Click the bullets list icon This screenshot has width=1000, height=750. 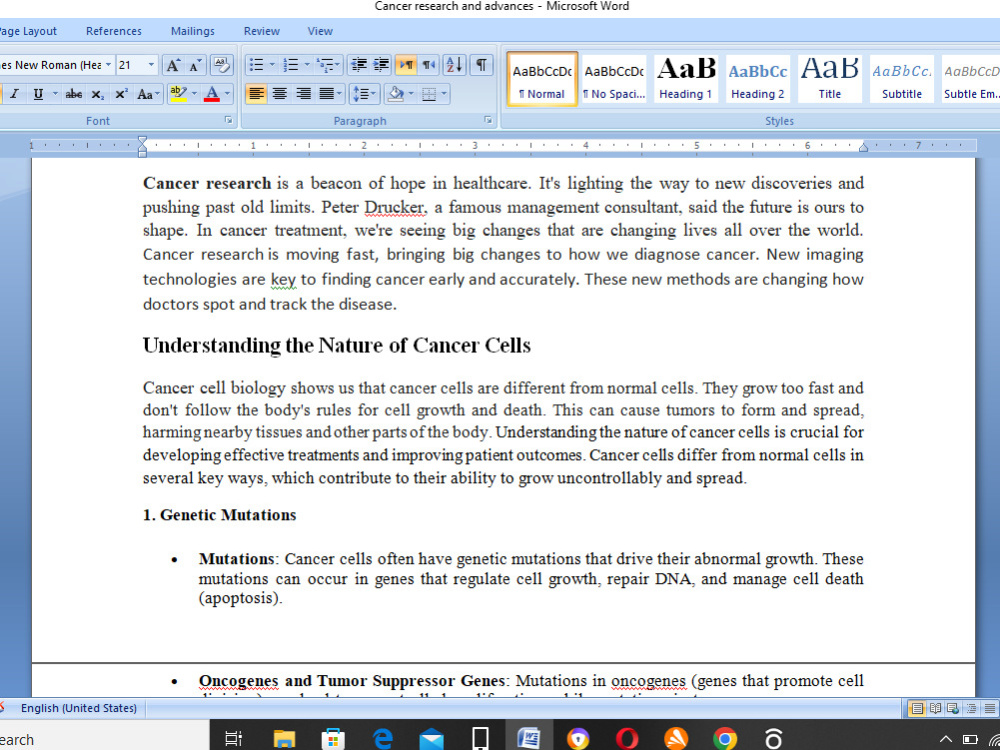tap(256, 65)
